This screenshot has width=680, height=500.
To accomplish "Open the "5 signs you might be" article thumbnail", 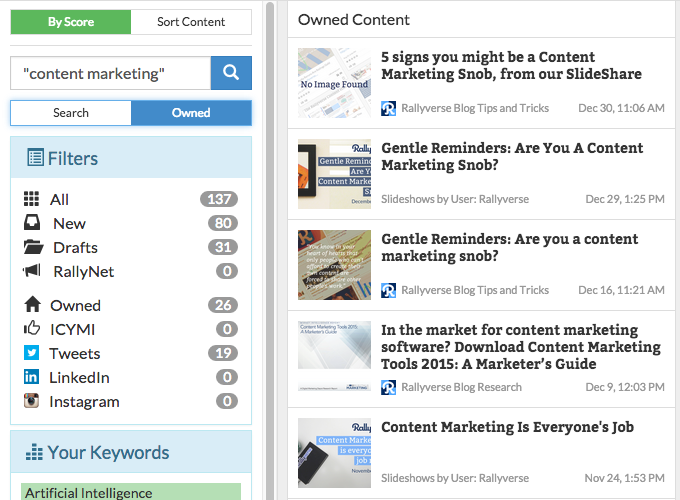I will [x=334, y=83].
